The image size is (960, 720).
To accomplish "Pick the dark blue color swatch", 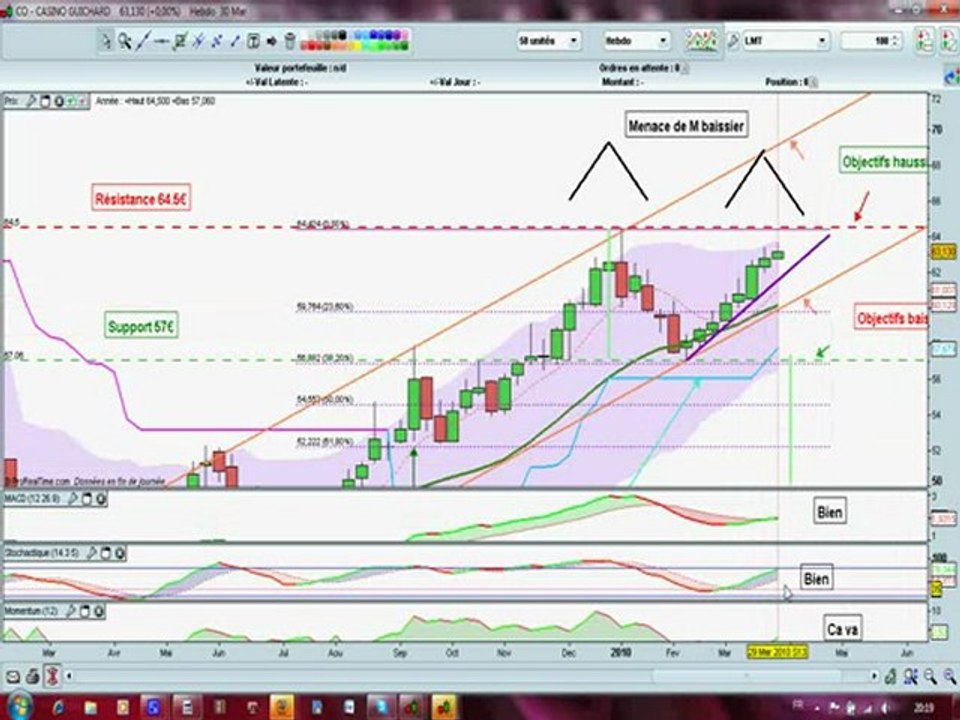I will click(388, 36).
